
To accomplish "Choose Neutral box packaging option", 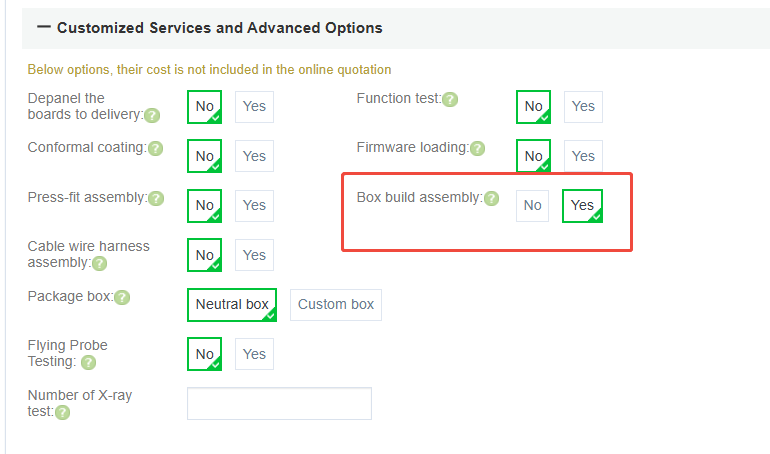I will click(x=232, y=304).
